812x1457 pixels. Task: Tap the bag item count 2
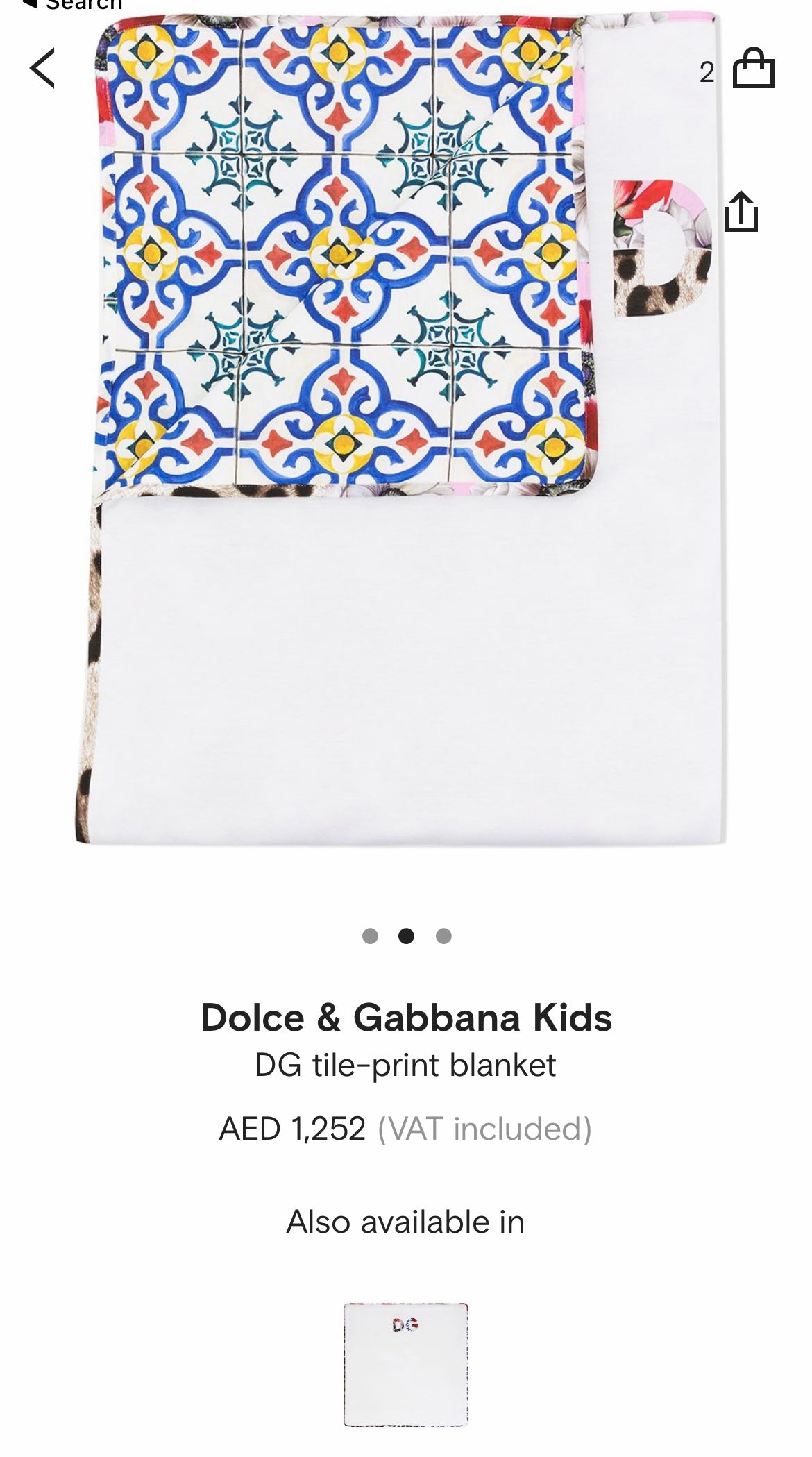(x=707, y=72)
